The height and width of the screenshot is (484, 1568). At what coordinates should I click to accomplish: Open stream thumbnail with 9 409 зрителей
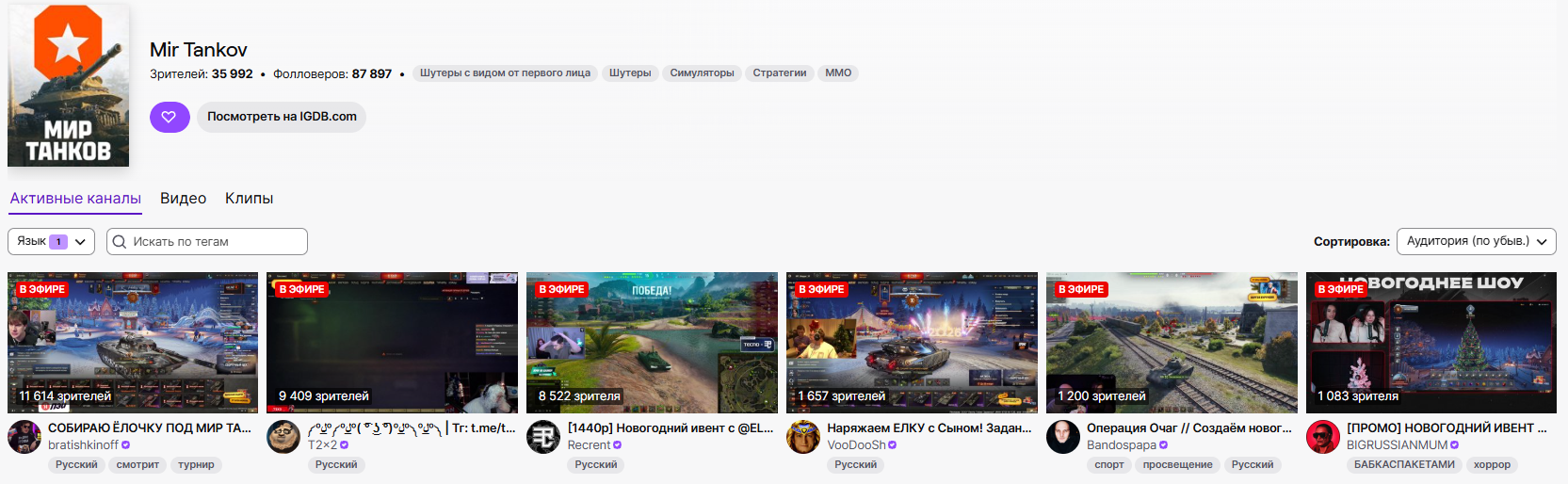click(393, 343)
